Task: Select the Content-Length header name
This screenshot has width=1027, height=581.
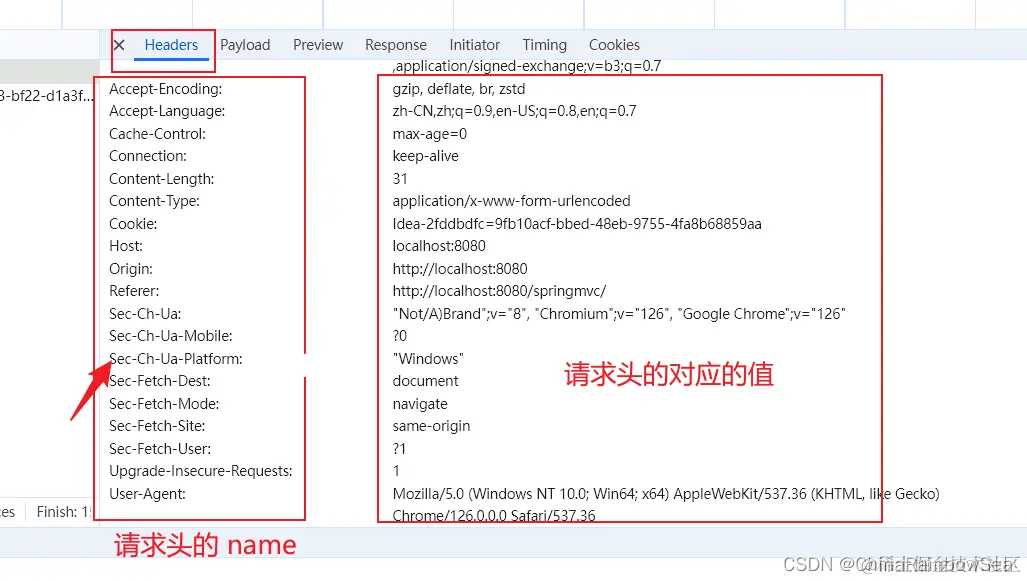Action: point(162,179)
